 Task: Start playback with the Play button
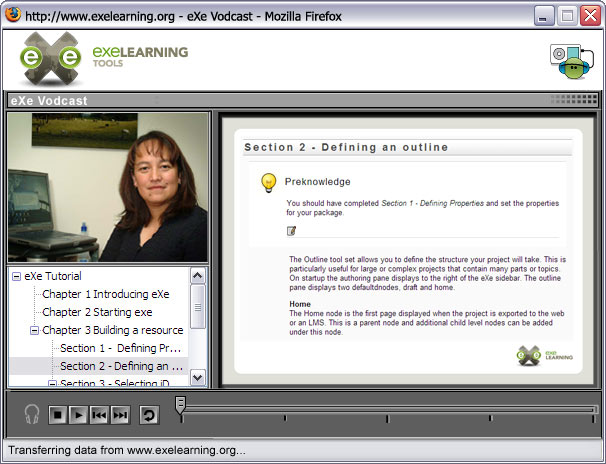point(78,415)
